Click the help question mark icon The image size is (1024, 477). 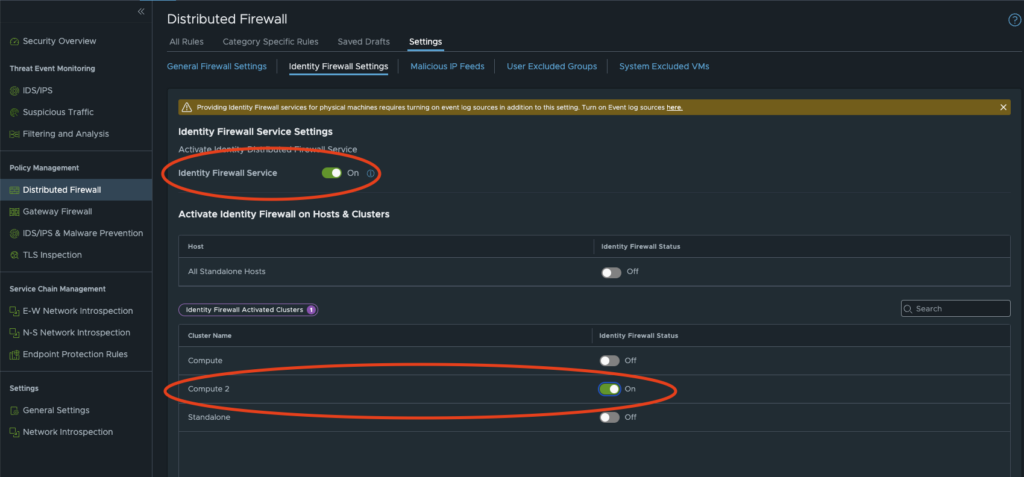1015,20
